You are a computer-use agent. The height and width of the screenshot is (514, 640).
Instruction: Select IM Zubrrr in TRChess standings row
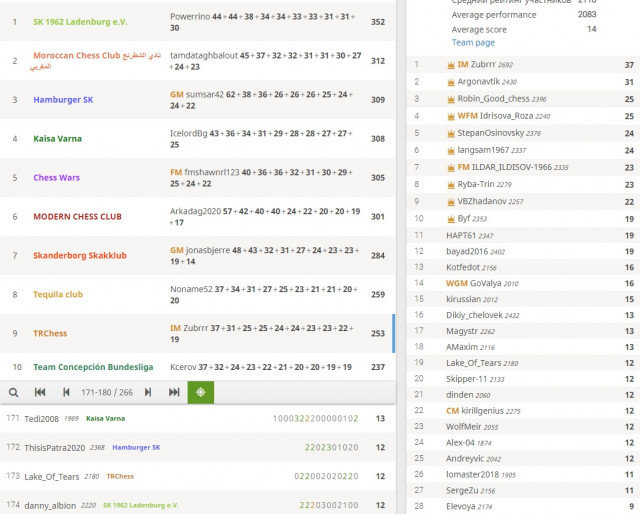click(189, 328)
